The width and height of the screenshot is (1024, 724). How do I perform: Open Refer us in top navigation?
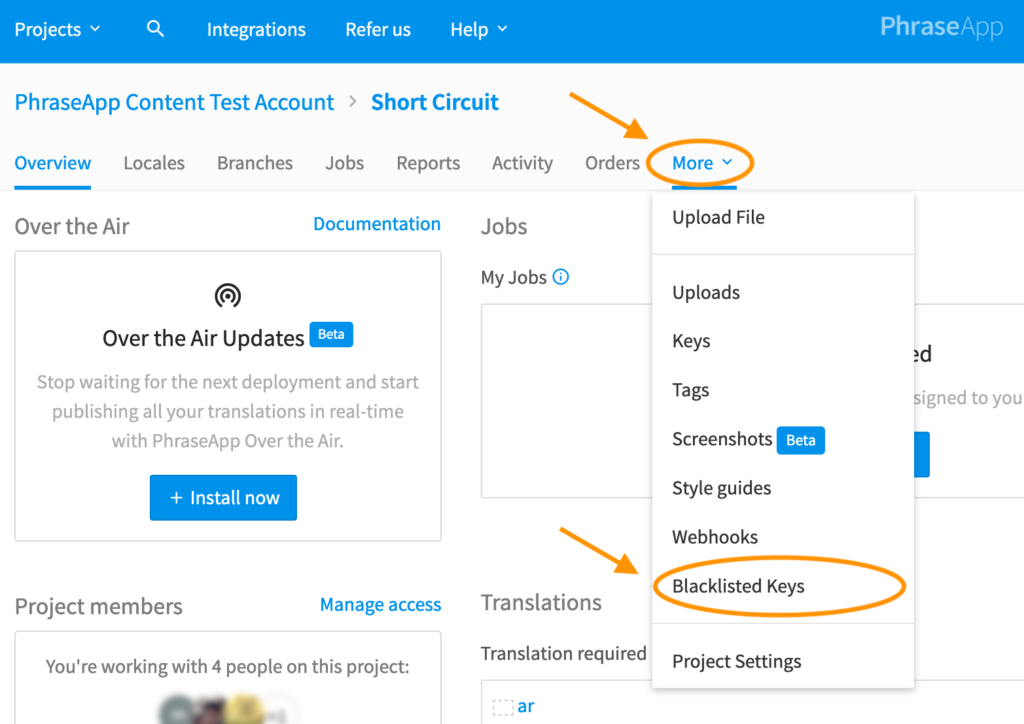[x=378, y=29]
